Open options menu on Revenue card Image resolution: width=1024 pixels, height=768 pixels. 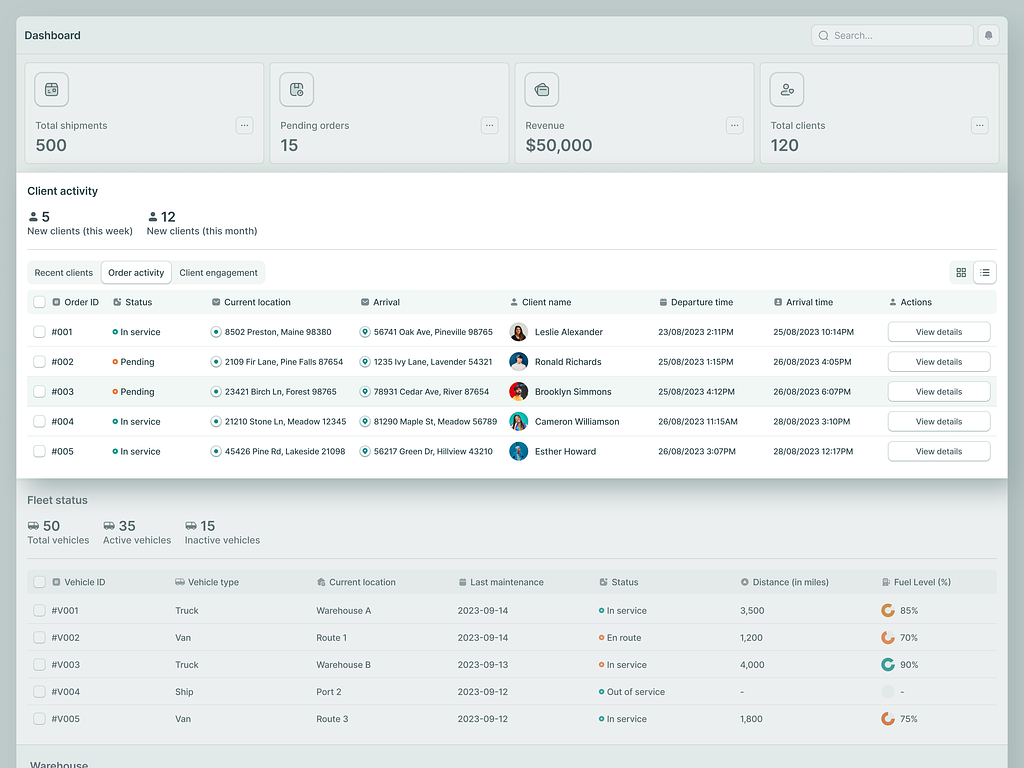734,125
